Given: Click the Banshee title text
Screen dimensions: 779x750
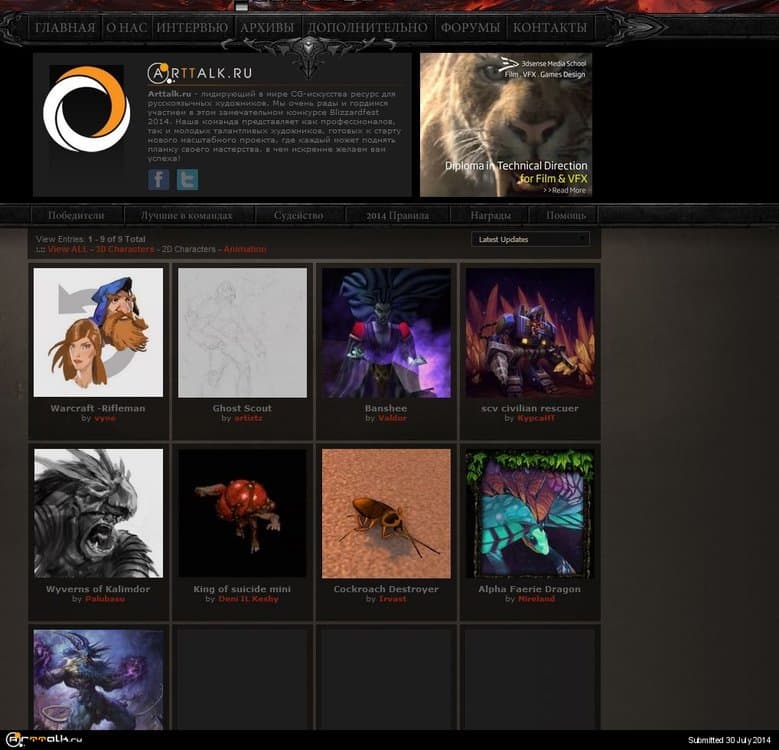Looking at the screenshot, I should click(386, 408).
